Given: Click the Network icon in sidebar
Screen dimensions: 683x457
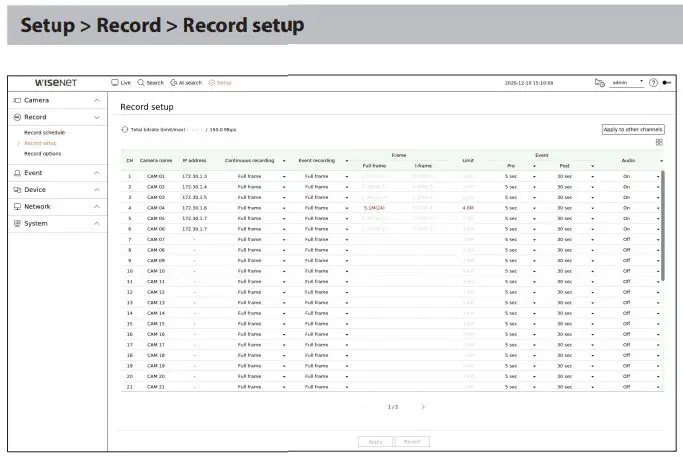Looking at the screenshot, I should 17,206.
